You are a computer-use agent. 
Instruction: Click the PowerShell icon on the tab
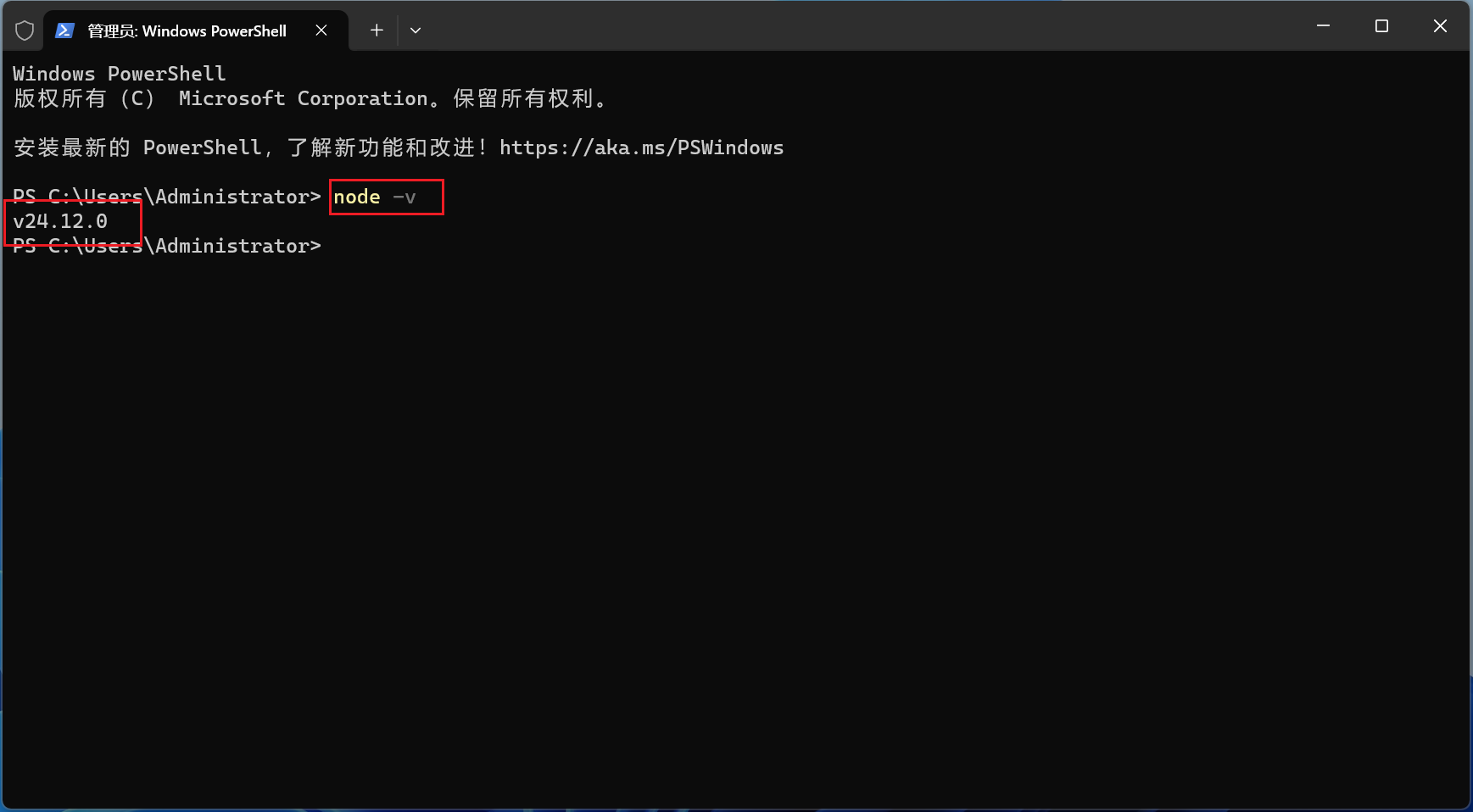(x=64, y=31)
